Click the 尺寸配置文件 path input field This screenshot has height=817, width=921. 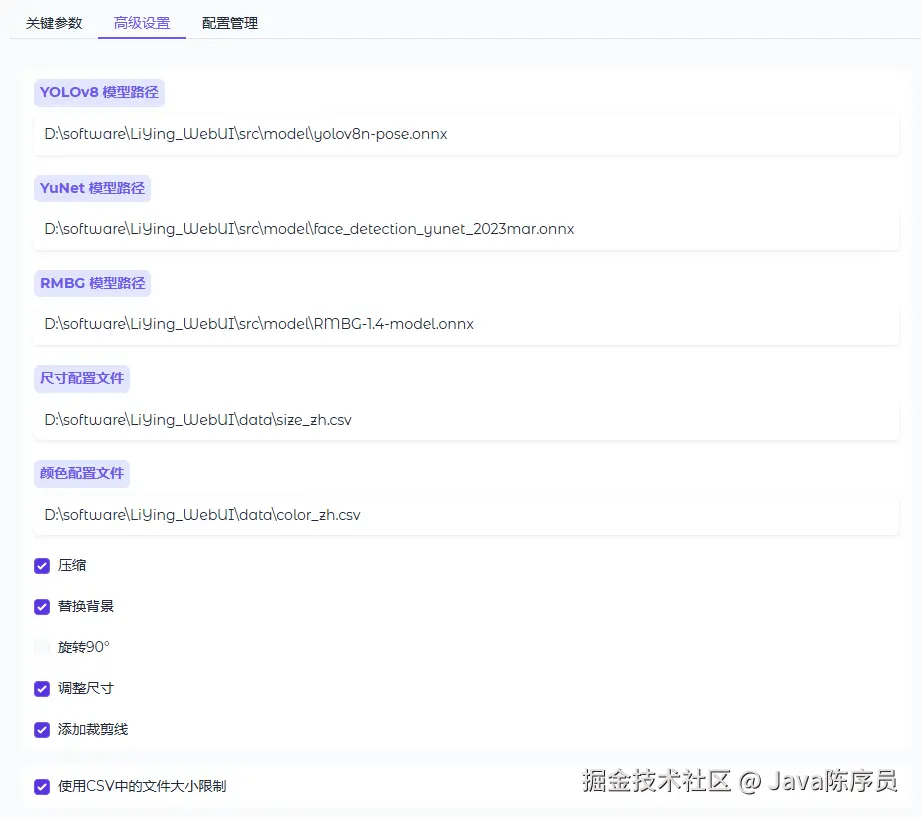(466, 420)
